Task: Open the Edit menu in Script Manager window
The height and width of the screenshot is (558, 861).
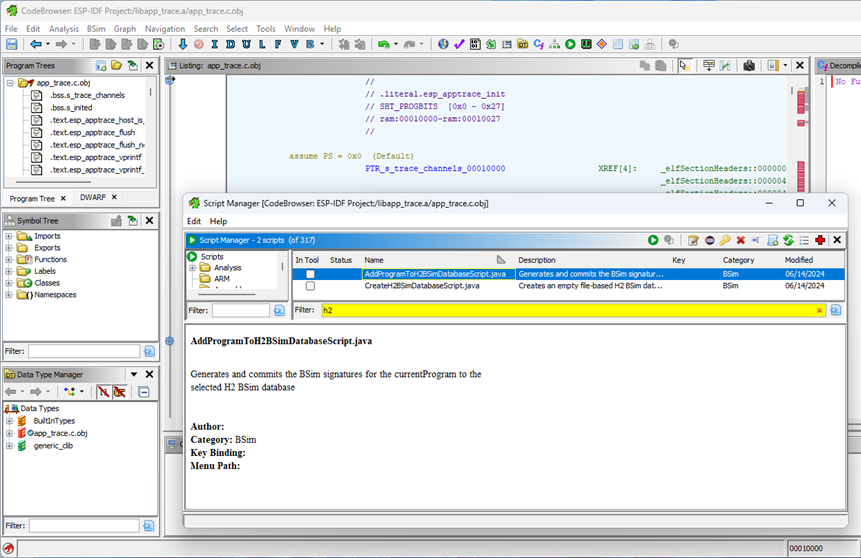Action: coord(194,221)
